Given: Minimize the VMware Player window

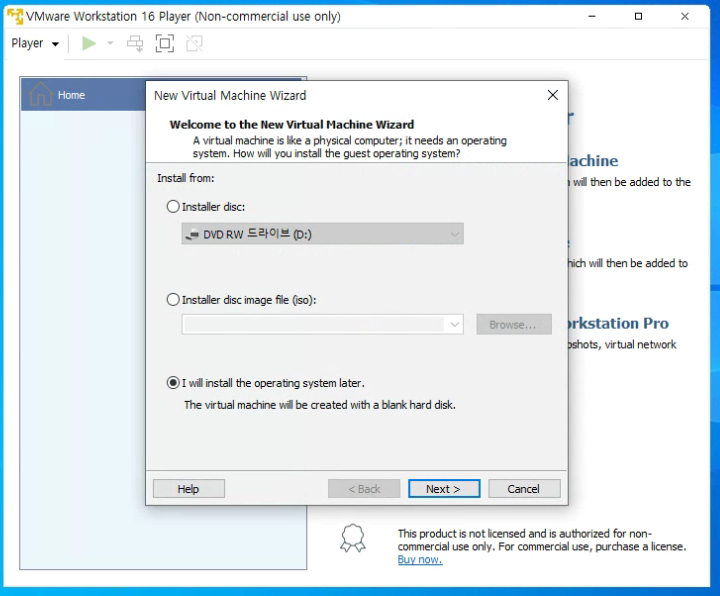Looking at the screenshot, I should [592, 16].
